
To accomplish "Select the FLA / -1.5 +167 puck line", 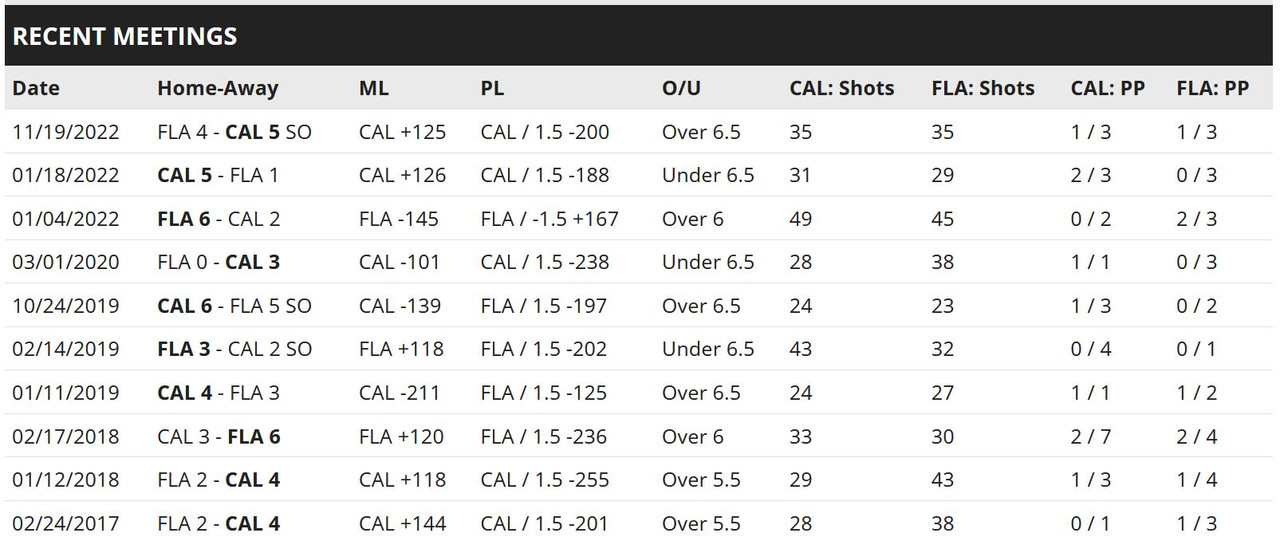I will pos(549,219).
